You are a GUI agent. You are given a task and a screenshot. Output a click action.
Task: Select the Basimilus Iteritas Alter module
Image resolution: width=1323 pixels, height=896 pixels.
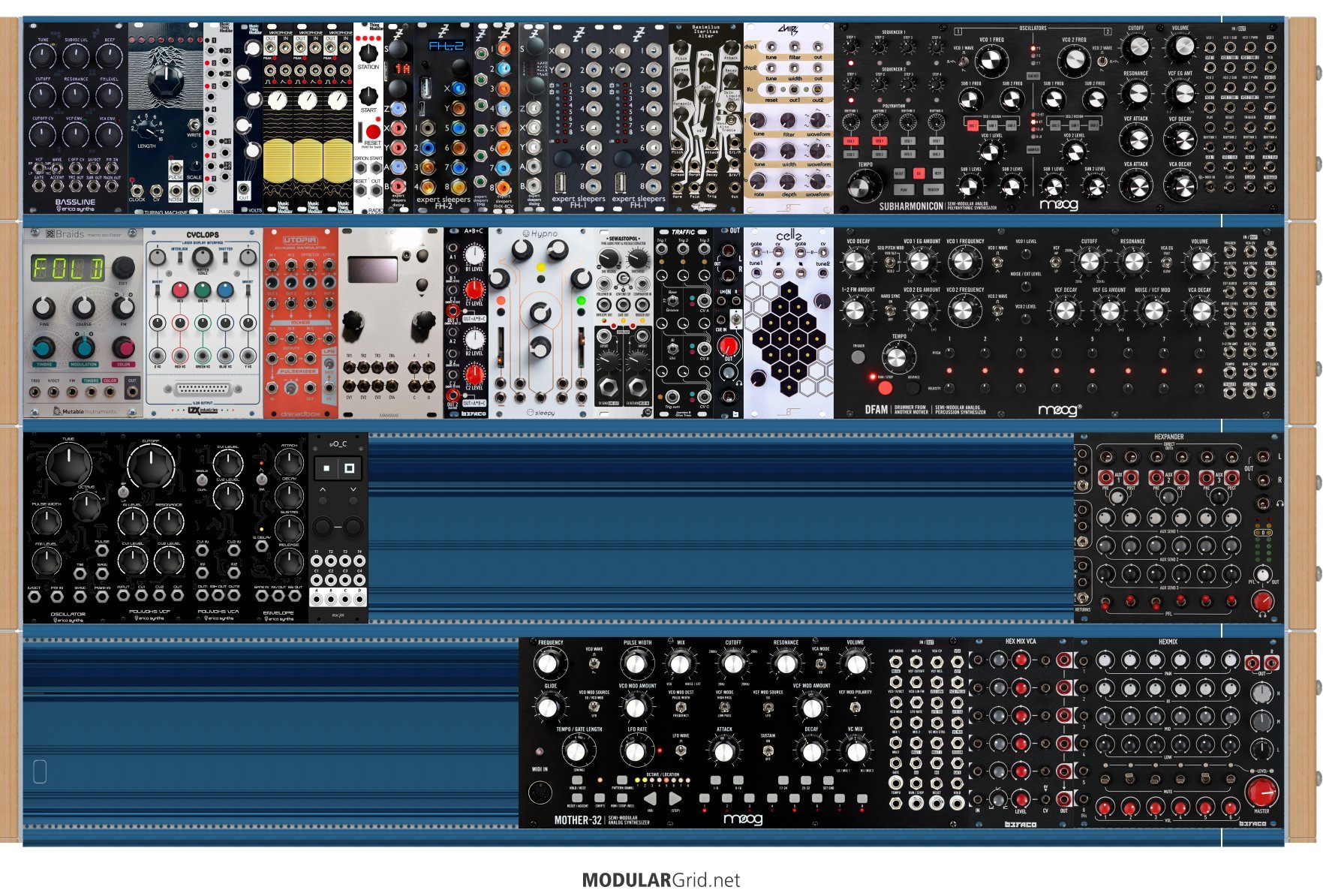(706, 118)
